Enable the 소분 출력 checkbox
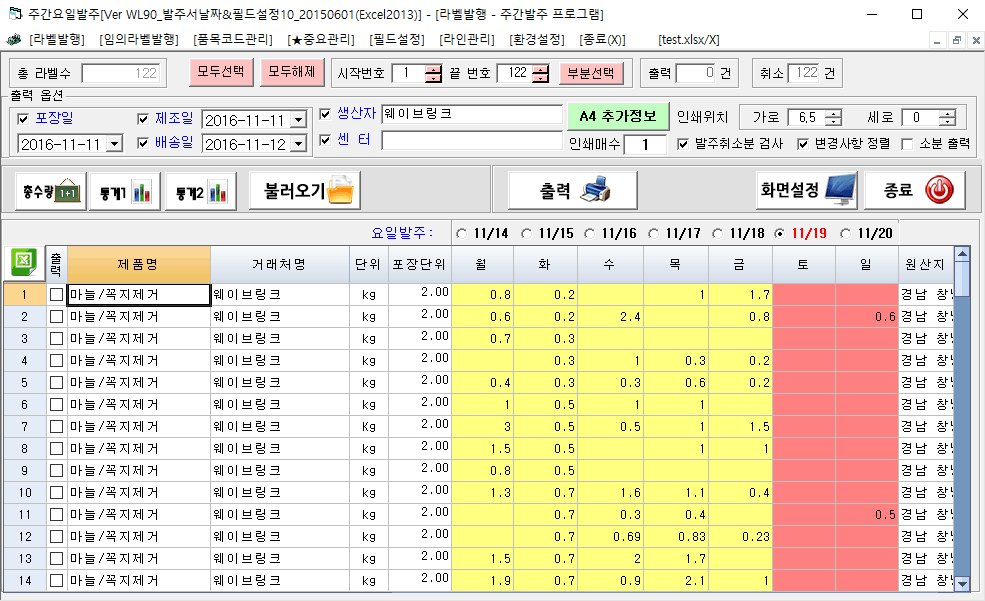This screenshot has width=985, height=601. 907,144
